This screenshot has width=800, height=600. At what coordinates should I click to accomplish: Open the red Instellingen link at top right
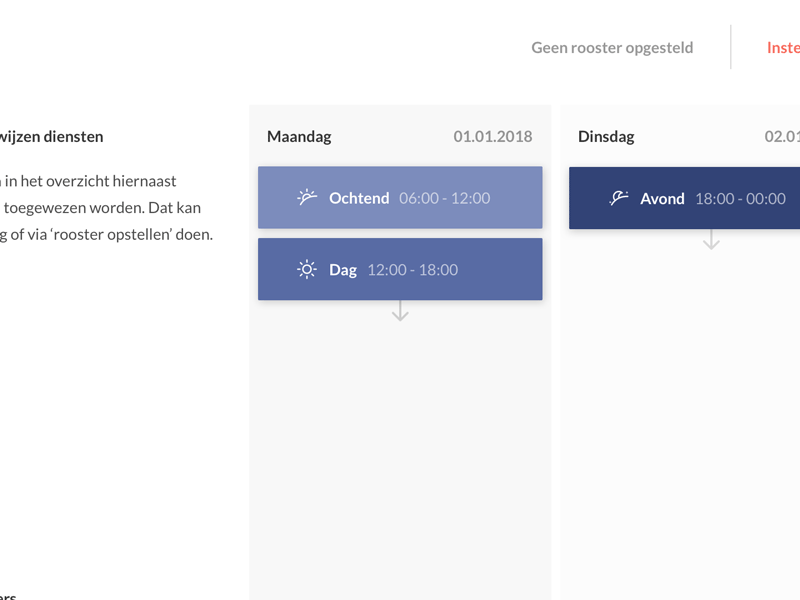tap(783, 47)
